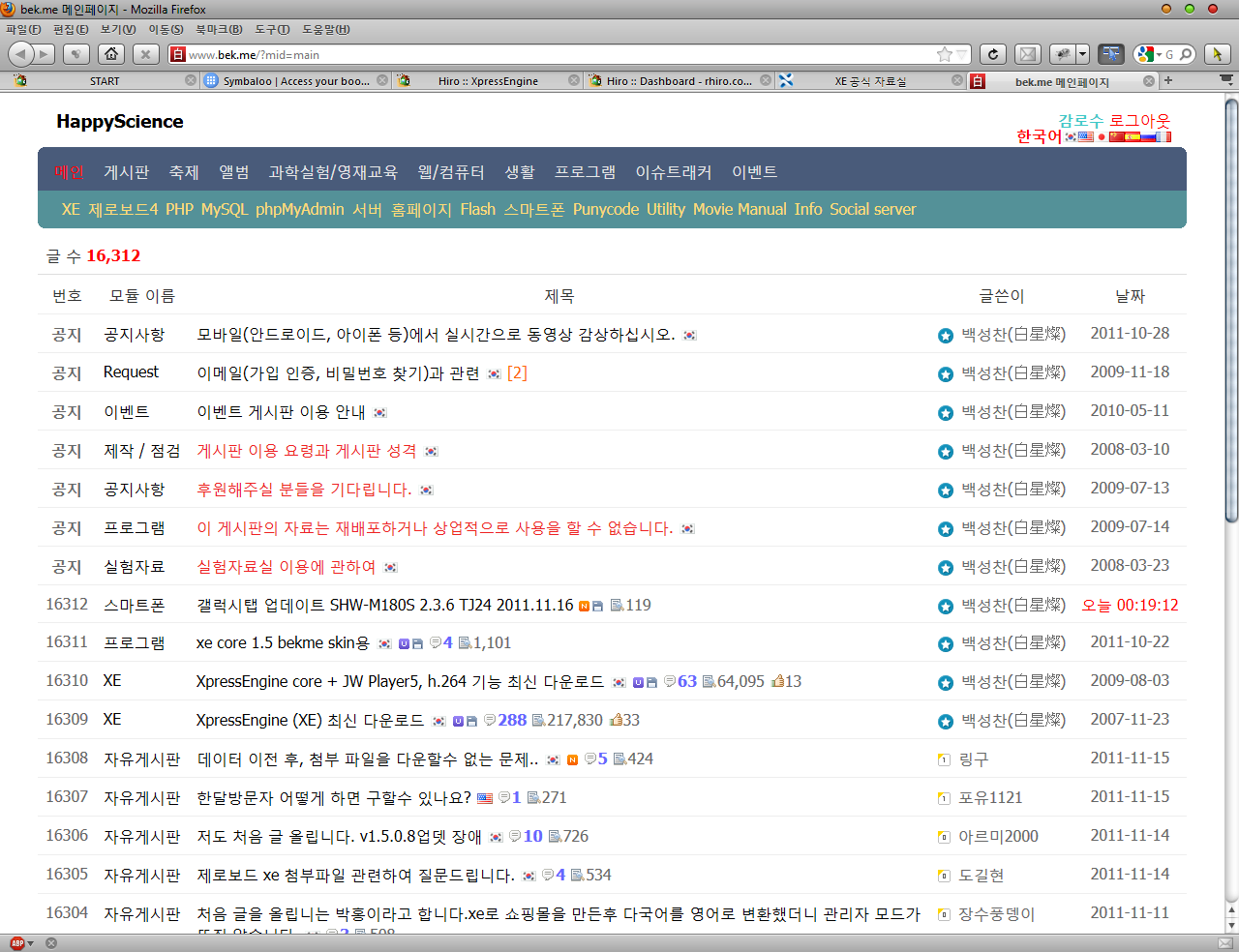Viewport: 1239px width, 952px height.
Task: Click date cell 오늘 00:19:12
Action: 1130,606
